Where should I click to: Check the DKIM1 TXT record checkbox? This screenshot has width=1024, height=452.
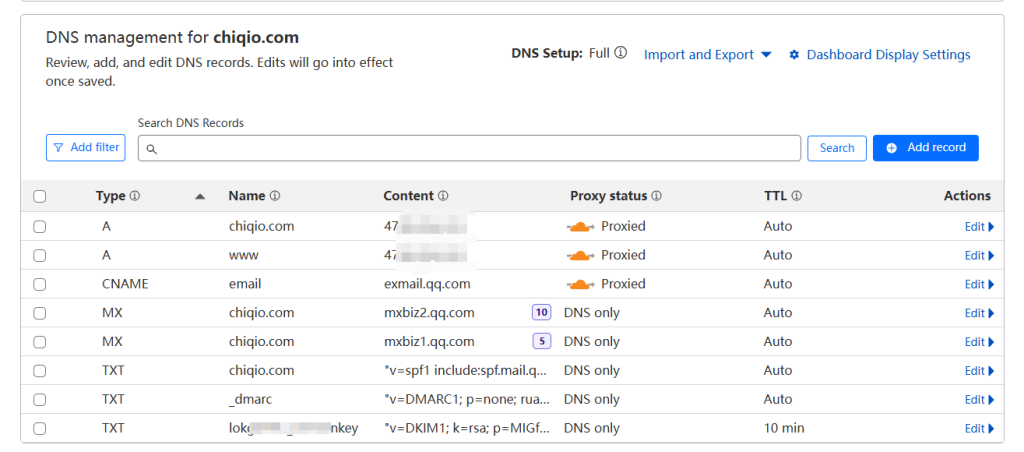(x=40, y=428)
